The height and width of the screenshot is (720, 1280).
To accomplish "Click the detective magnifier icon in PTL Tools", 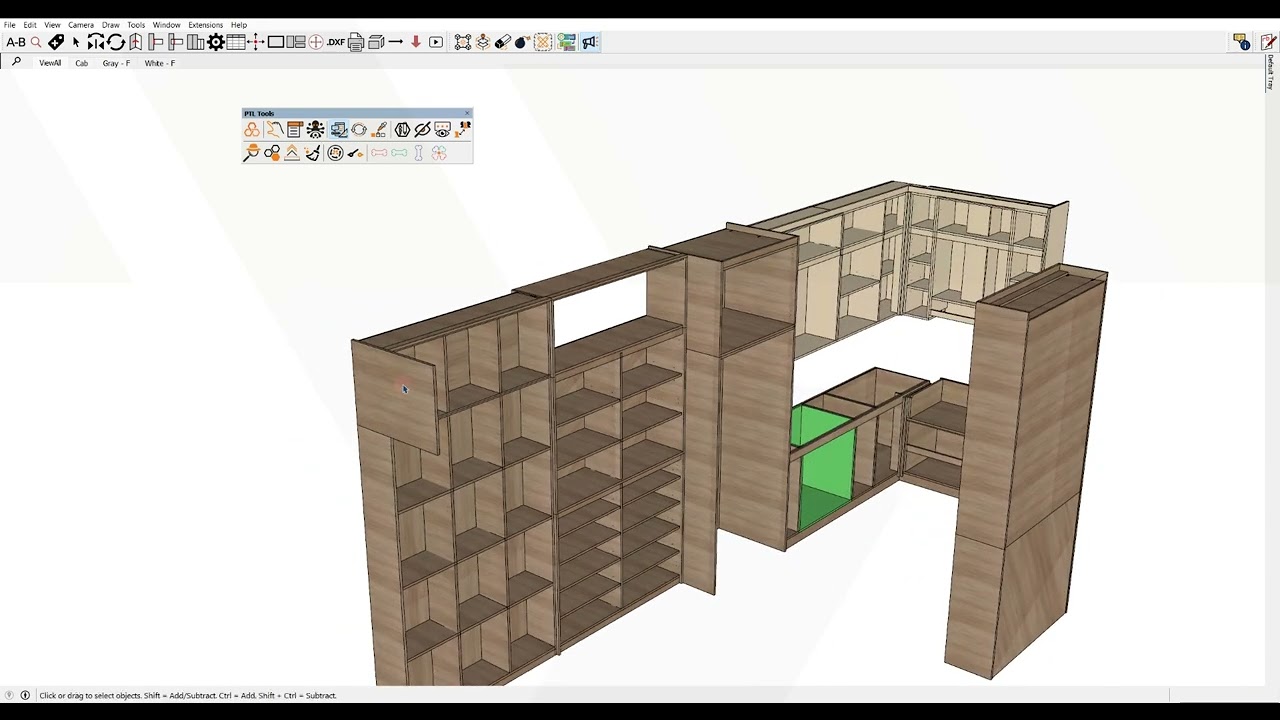I will point(251,153).
